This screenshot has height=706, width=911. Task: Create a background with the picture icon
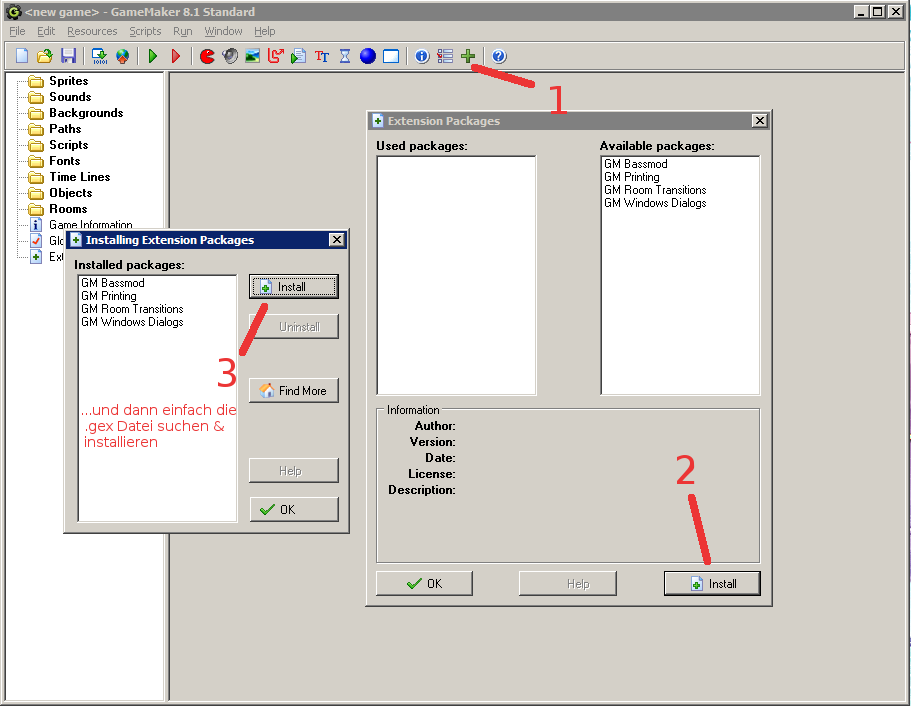tap(253, 56)
